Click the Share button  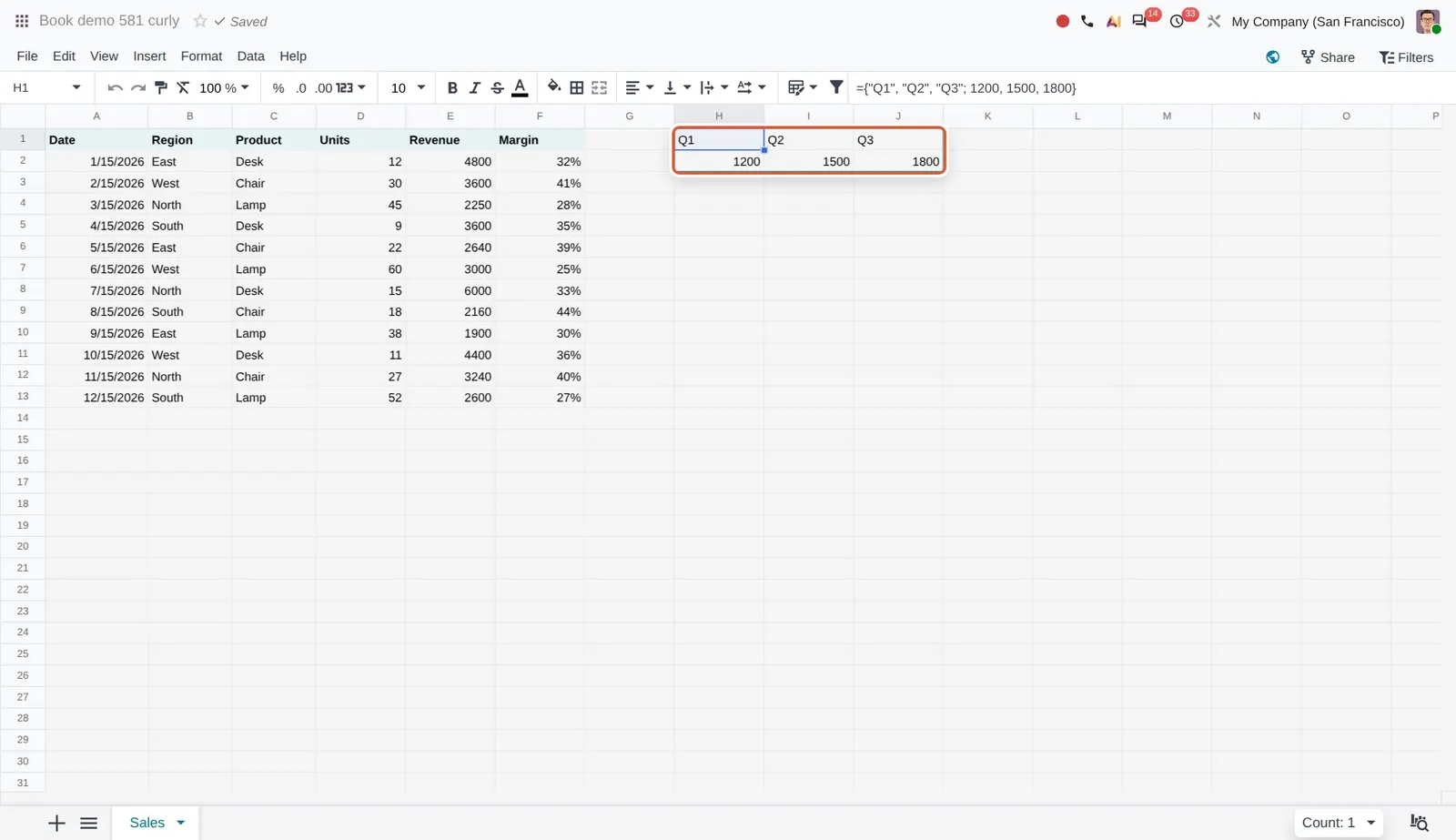1328,56
